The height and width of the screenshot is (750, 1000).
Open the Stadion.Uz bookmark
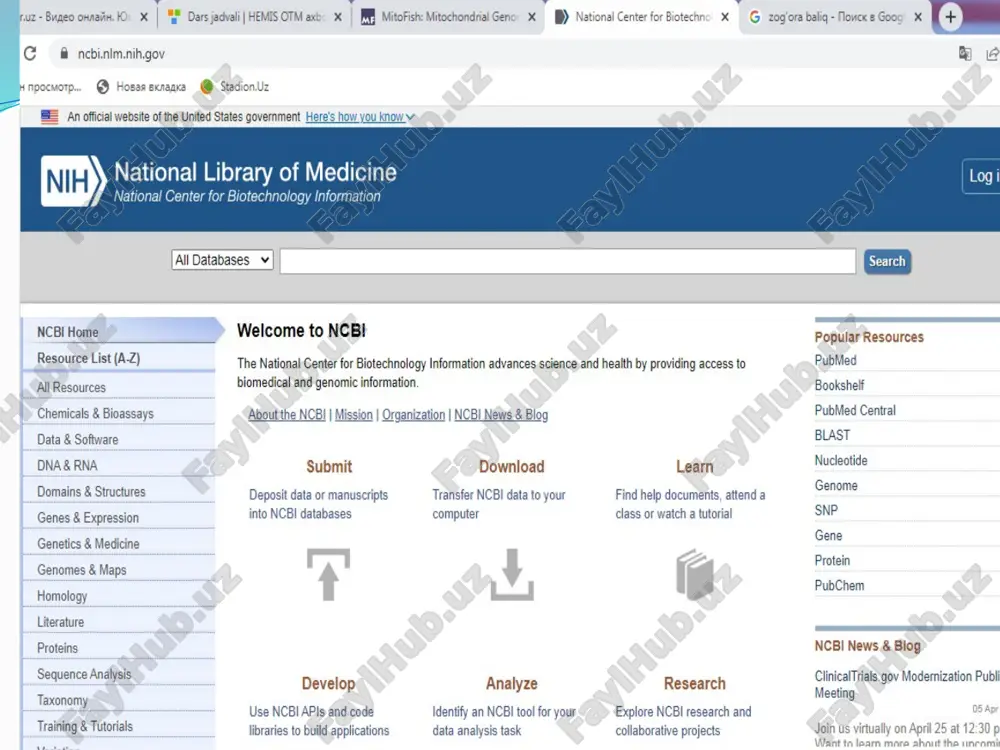pos(235,86)
